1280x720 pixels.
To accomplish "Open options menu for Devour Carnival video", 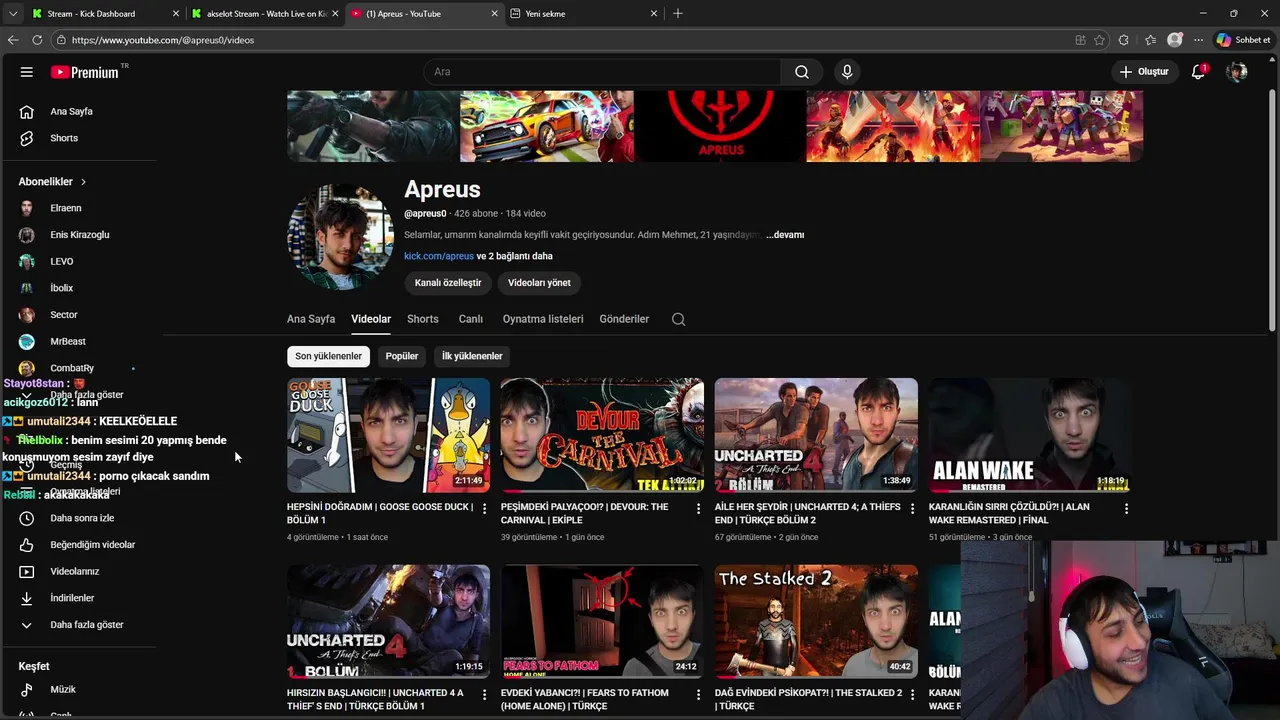I will 698,509.
